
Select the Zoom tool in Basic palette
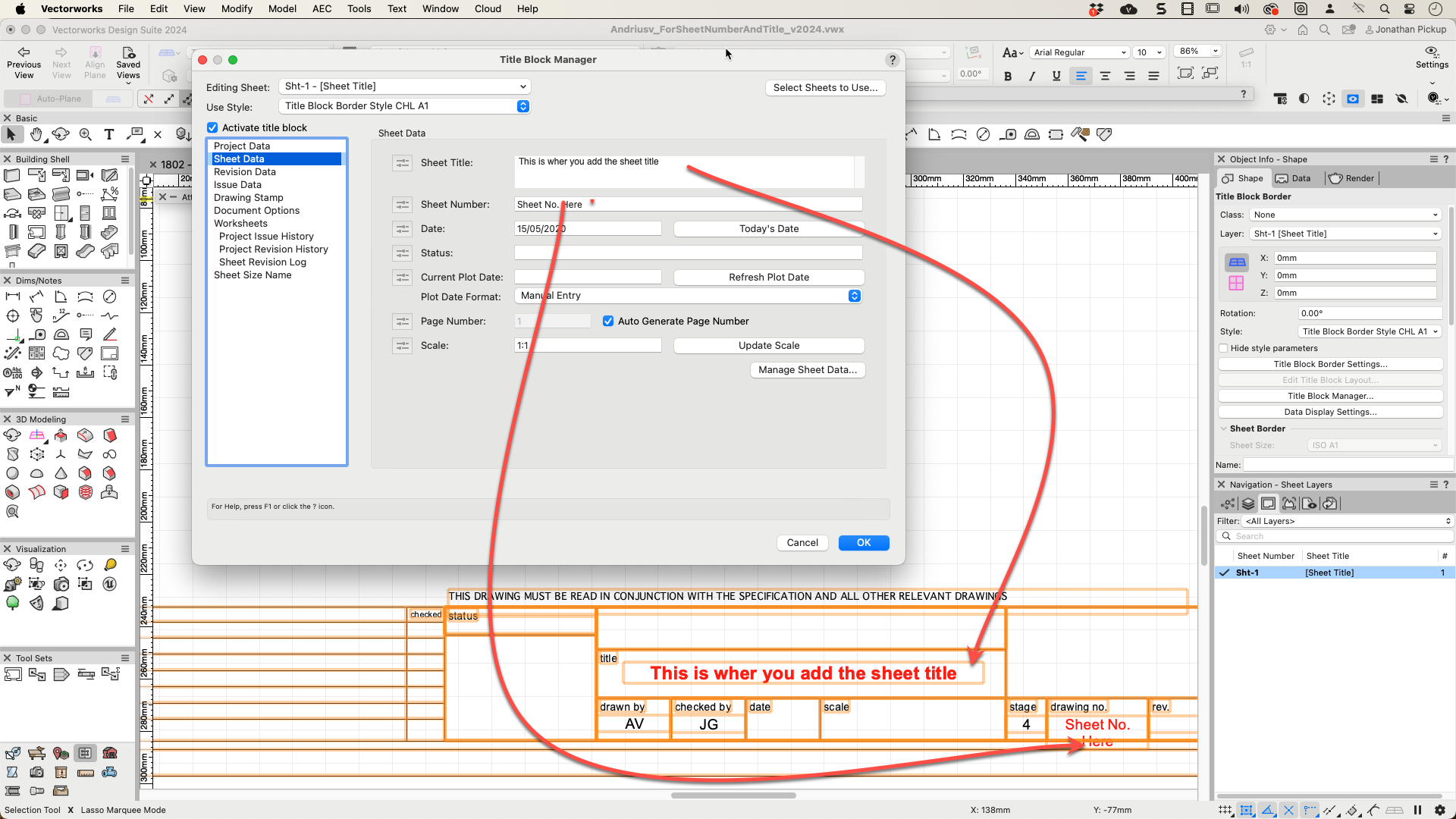click(x=85, y=134)
